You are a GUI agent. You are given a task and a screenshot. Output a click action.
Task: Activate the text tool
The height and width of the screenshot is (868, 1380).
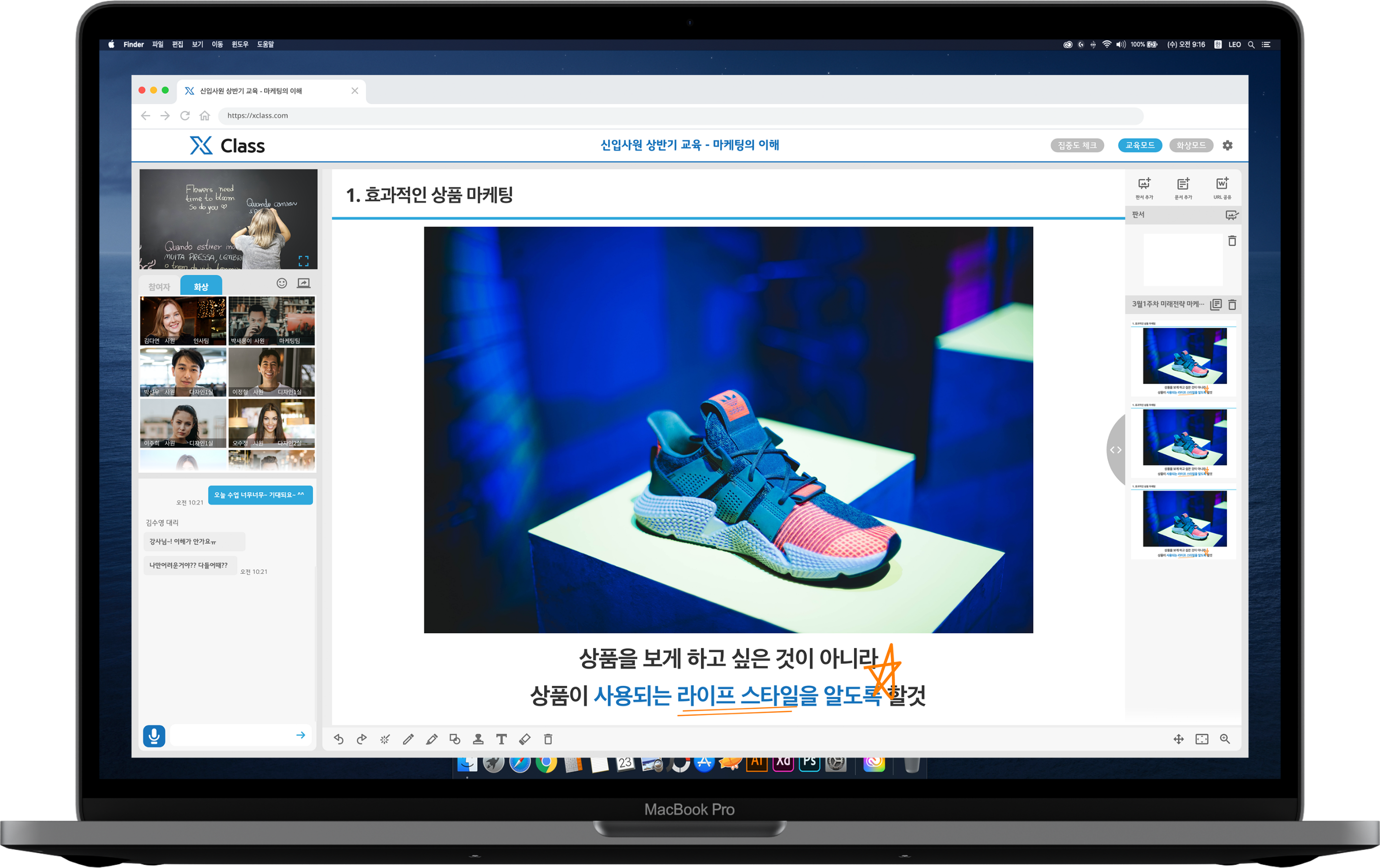[501, 739]
